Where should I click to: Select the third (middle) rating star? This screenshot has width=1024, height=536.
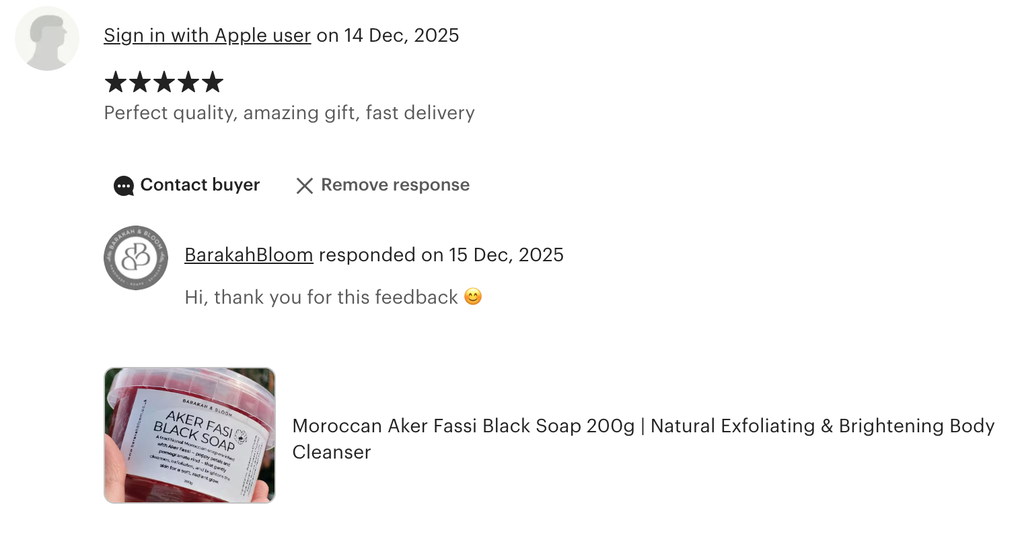point(164,82)
